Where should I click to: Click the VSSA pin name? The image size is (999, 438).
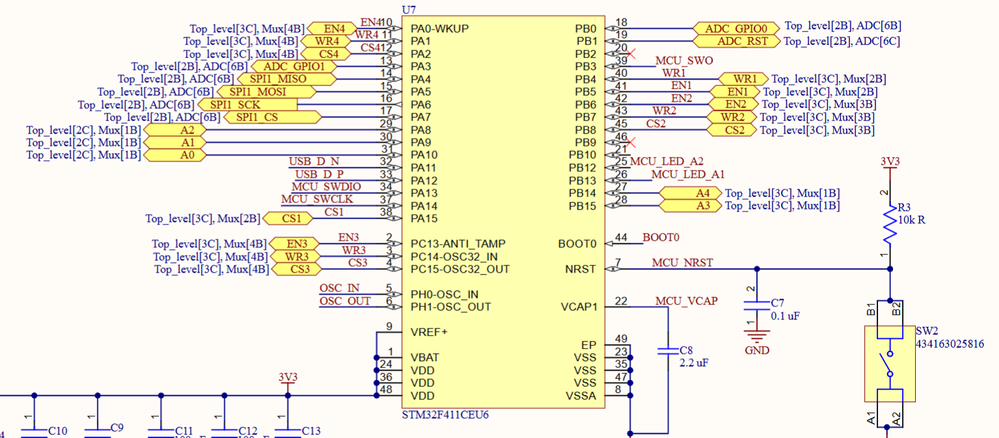[x=582, y=396]
